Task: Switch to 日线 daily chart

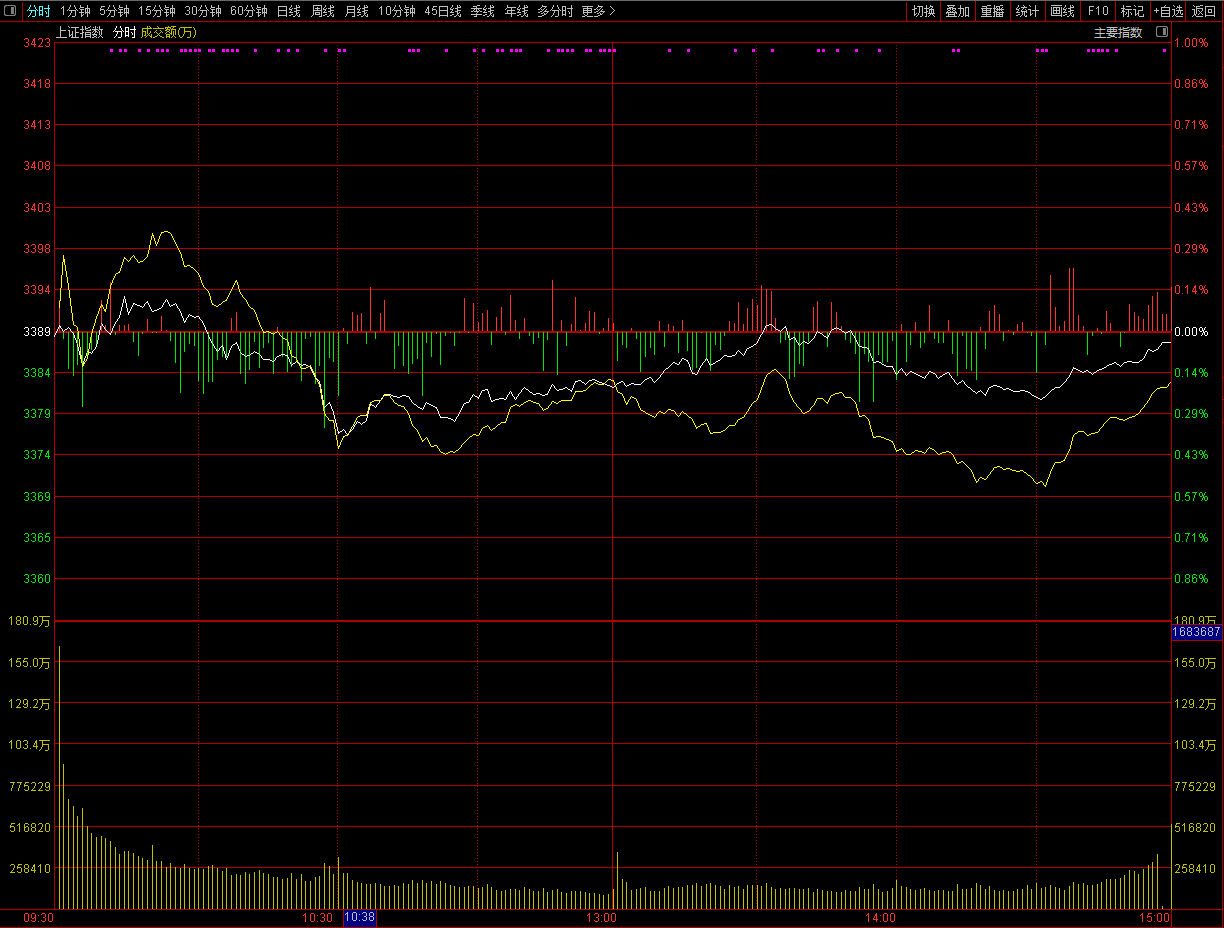Action: point(288,11)
